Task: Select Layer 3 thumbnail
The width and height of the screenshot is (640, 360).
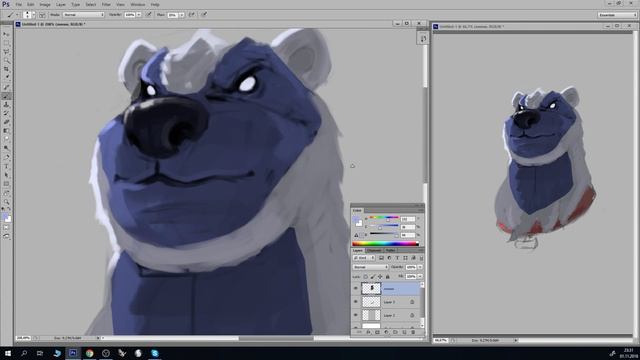Action: click(x=371, y=302)
